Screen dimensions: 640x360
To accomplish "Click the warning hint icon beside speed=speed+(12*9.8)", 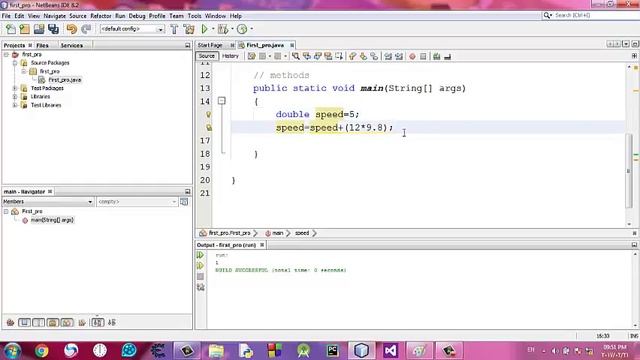I will tap(209, 128).
